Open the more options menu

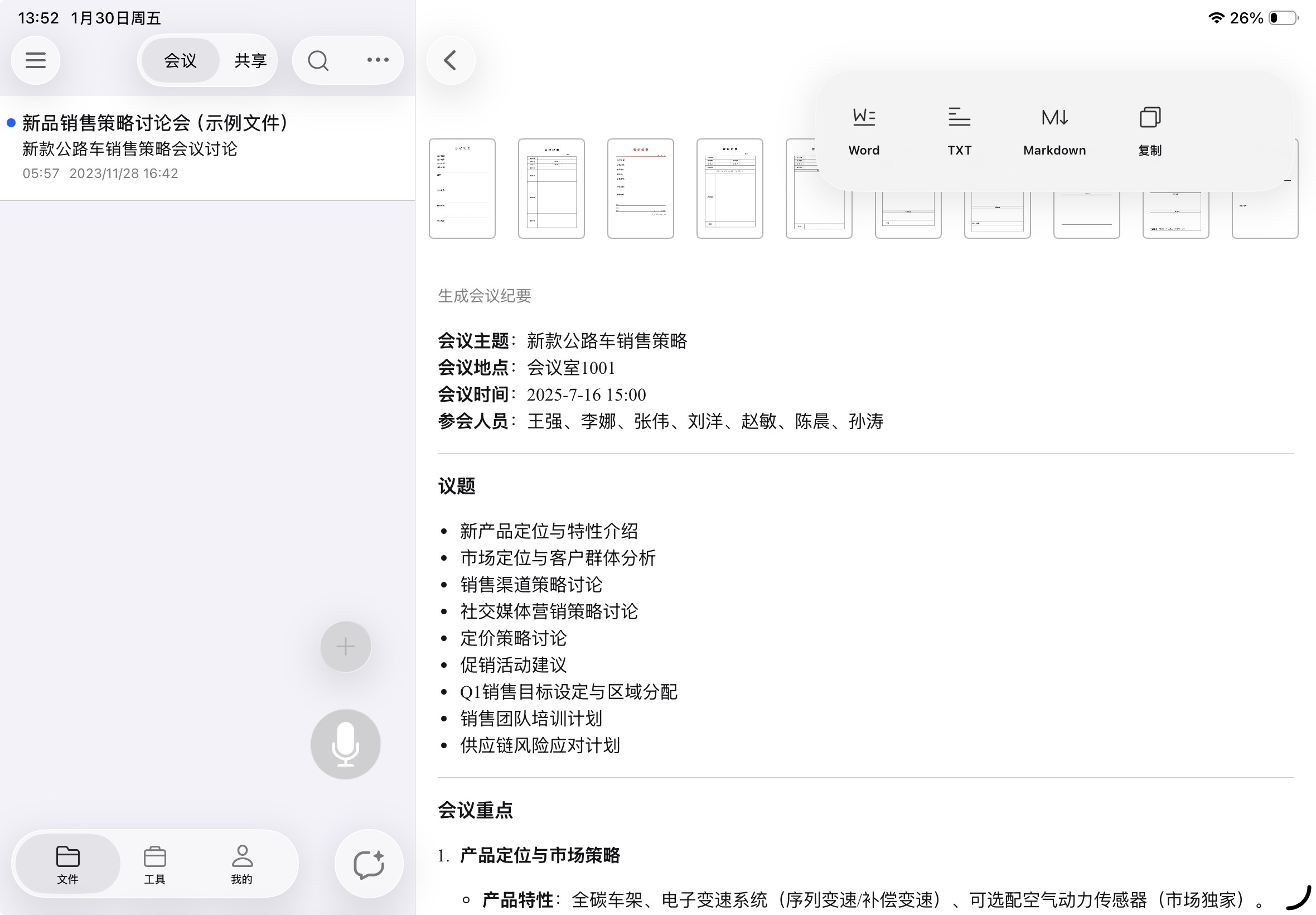point(377,60)
